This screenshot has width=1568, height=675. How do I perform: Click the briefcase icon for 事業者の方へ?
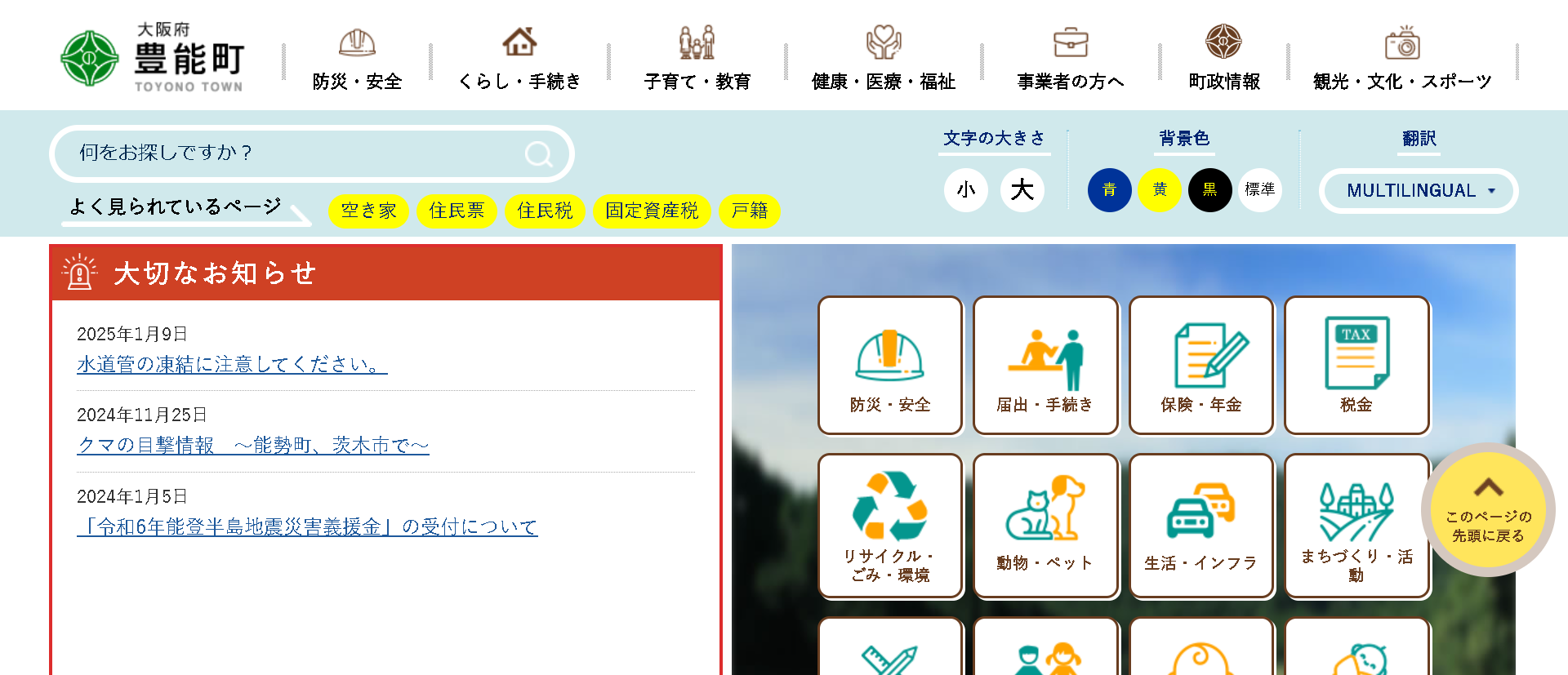1071,42
